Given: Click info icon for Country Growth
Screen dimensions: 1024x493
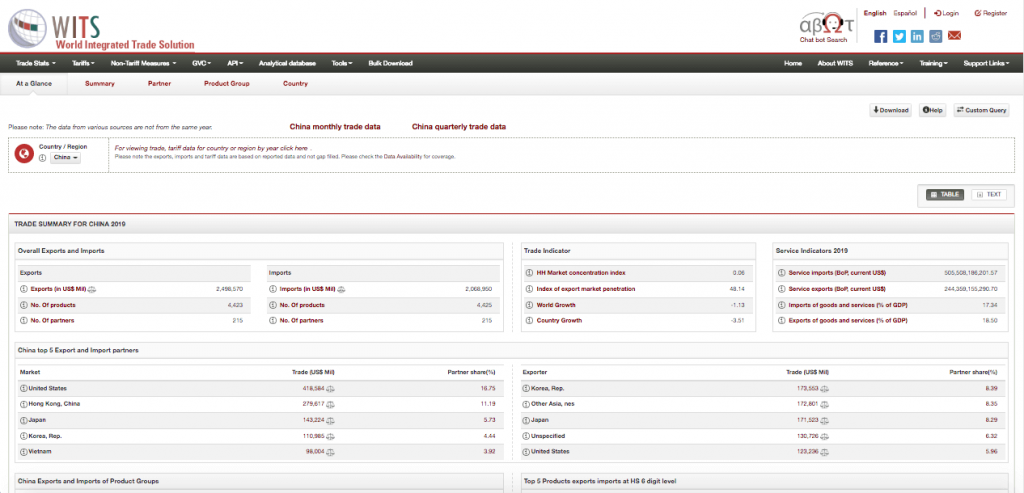Looking at the screenshot, I should 530,321.
